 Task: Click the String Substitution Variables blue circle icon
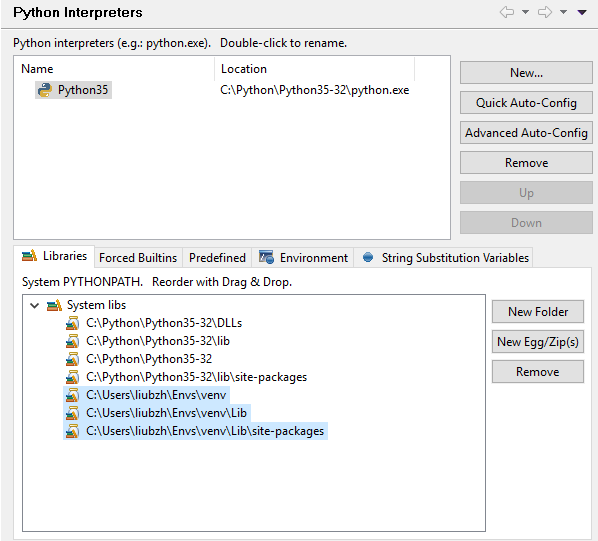(x=368, y=257)
